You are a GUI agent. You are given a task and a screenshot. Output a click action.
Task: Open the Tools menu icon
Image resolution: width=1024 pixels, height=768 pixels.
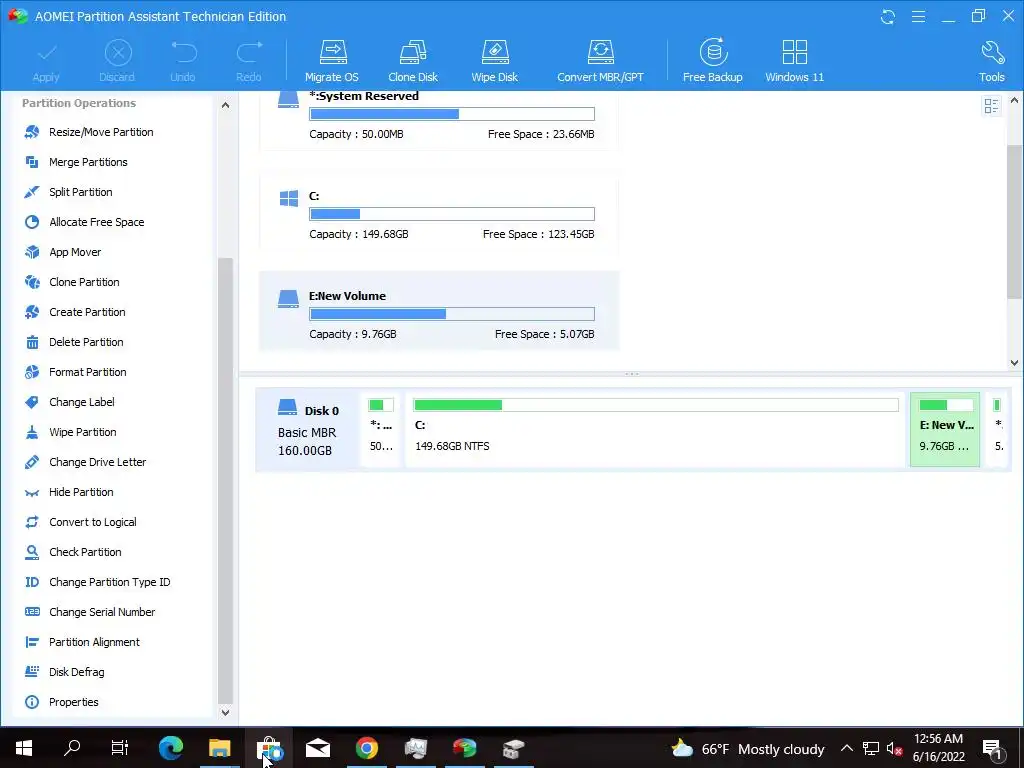point(991,61)
